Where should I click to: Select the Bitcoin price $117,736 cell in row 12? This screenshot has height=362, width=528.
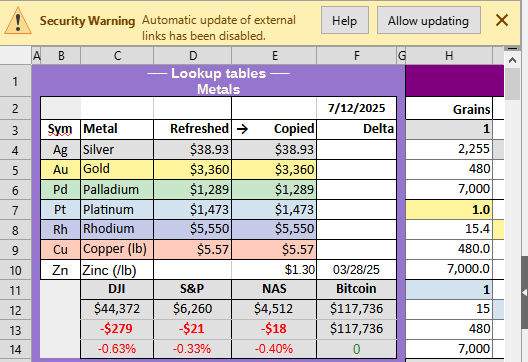(x=357, y=309)
